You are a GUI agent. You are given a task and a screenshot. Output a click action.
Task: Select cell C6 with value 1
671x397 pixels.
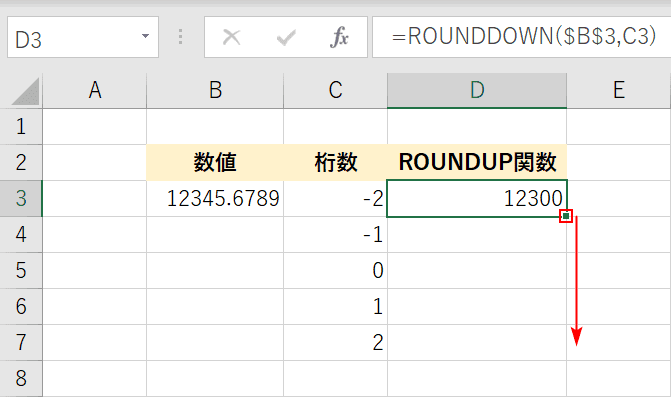click(336, 306)
